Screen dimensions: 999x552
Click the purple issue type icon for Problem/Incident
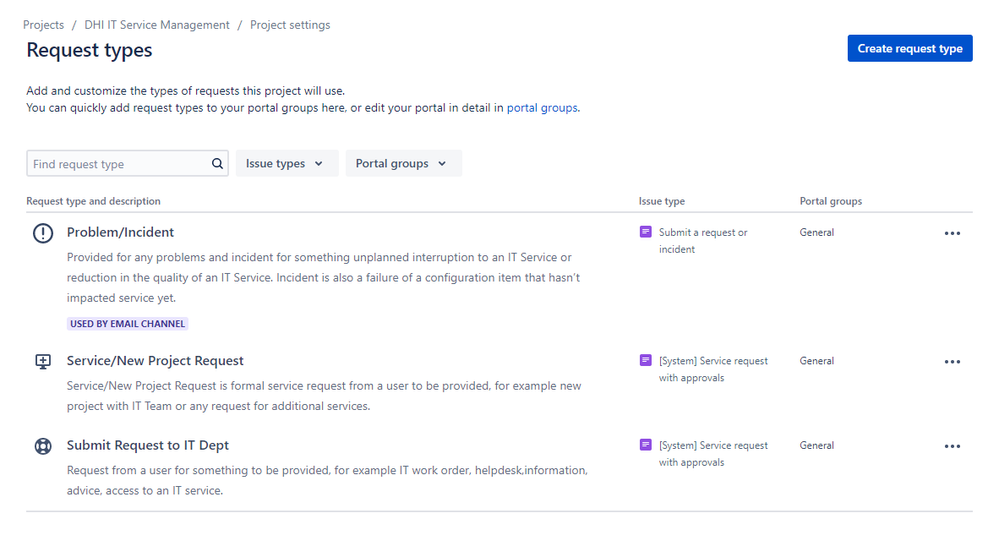tap(645, 232)
